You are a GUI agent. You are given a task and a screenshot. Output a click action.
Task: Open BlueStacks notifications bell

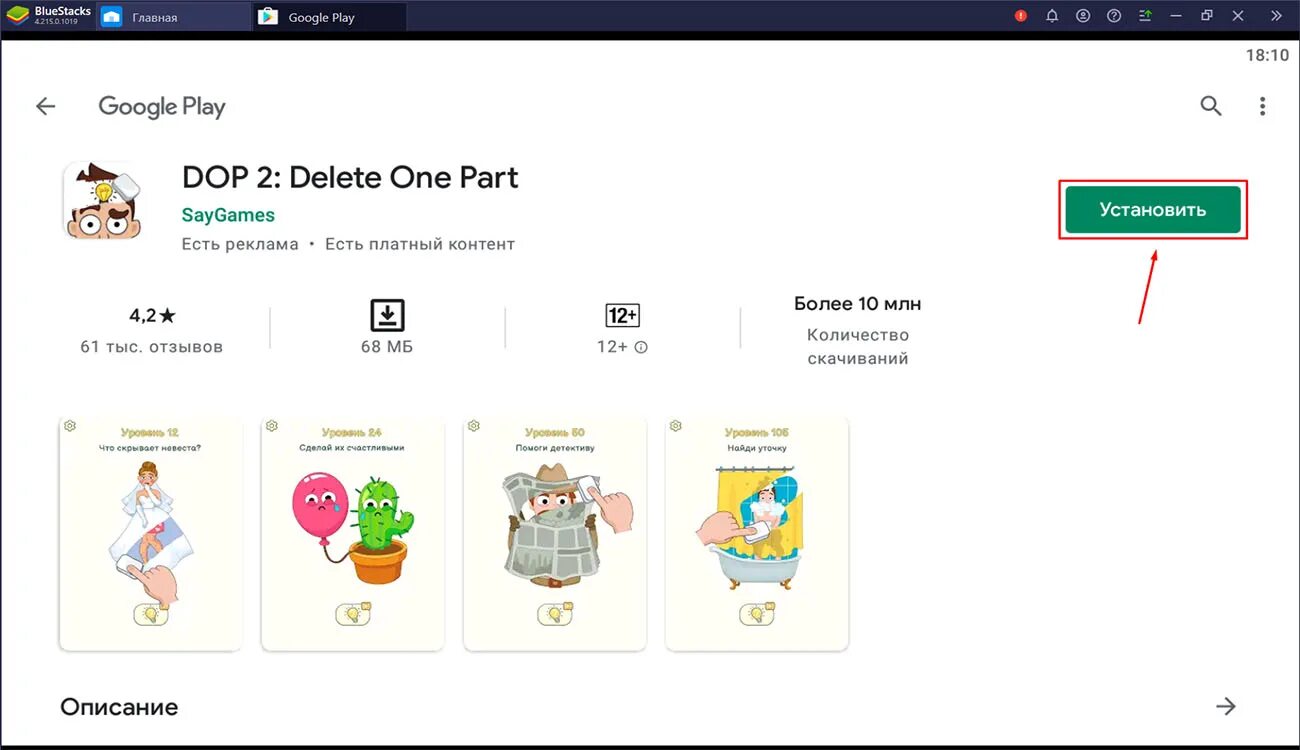pyautogui.click(x=1052, y=16)
